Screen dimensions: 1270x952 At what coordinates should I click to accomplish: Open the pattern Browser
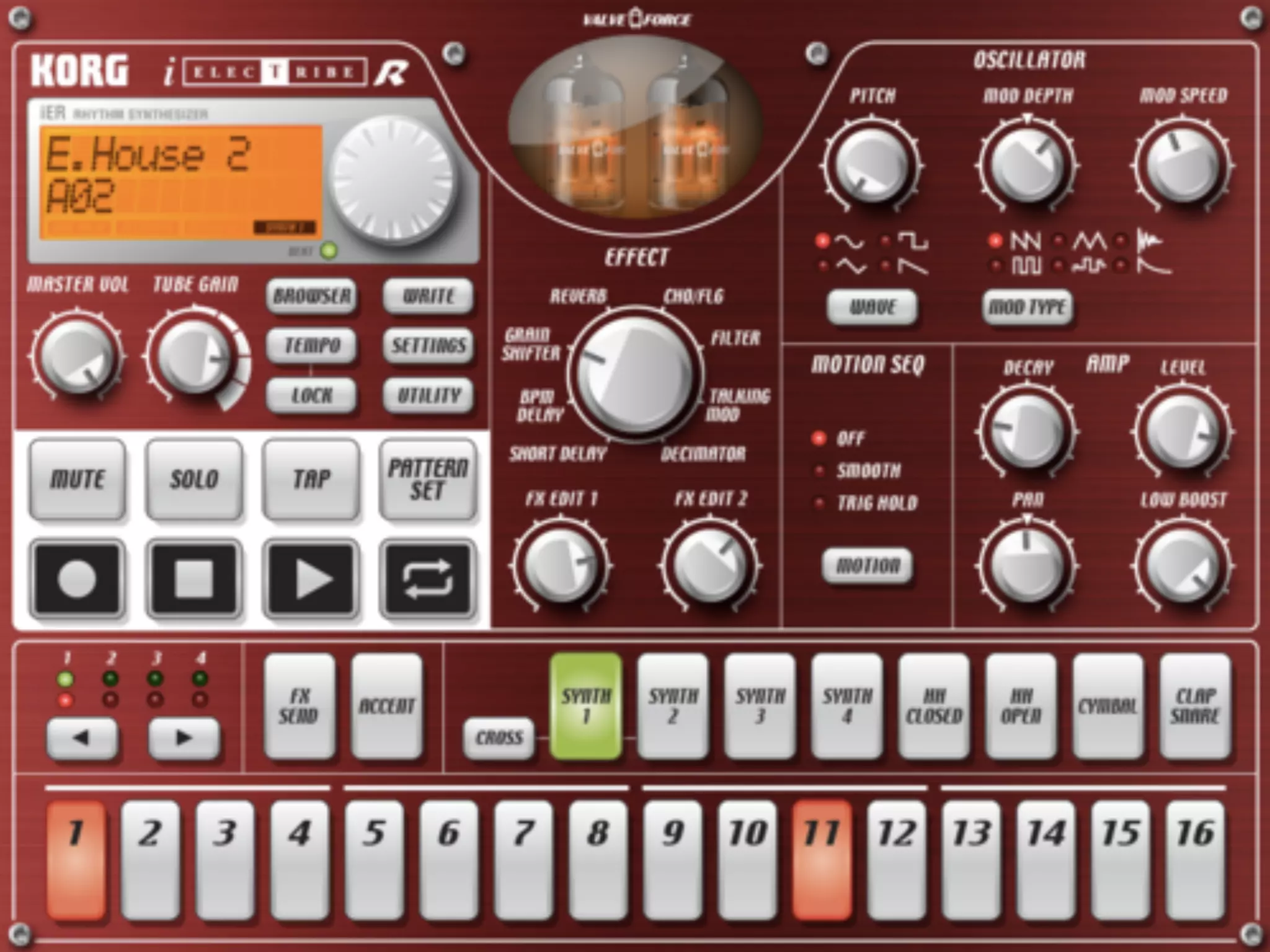pyautogui.click(x=312, y=296)
